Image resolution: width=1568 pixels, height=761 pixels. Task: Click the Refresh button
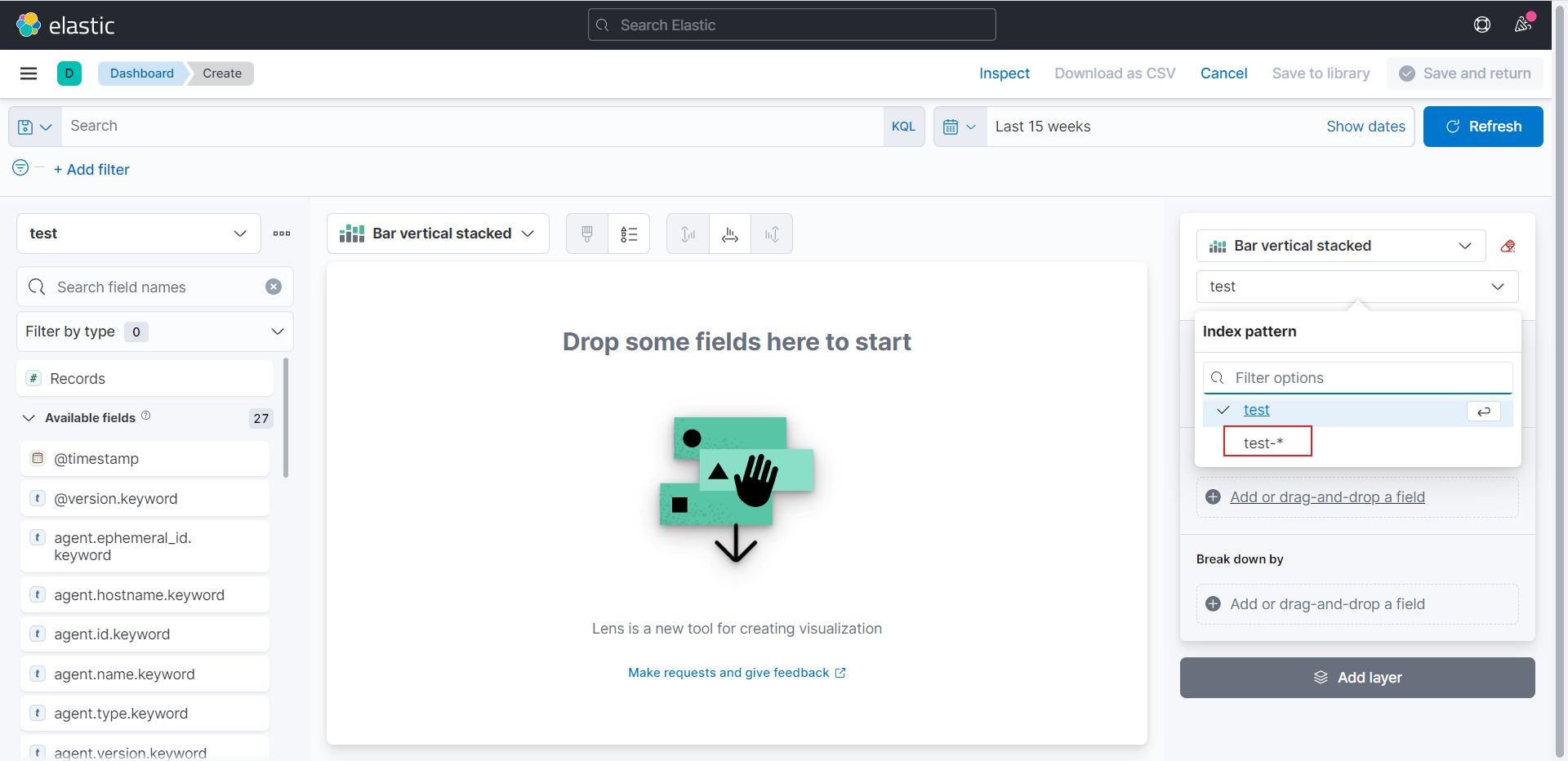(x=1483, y=127)
